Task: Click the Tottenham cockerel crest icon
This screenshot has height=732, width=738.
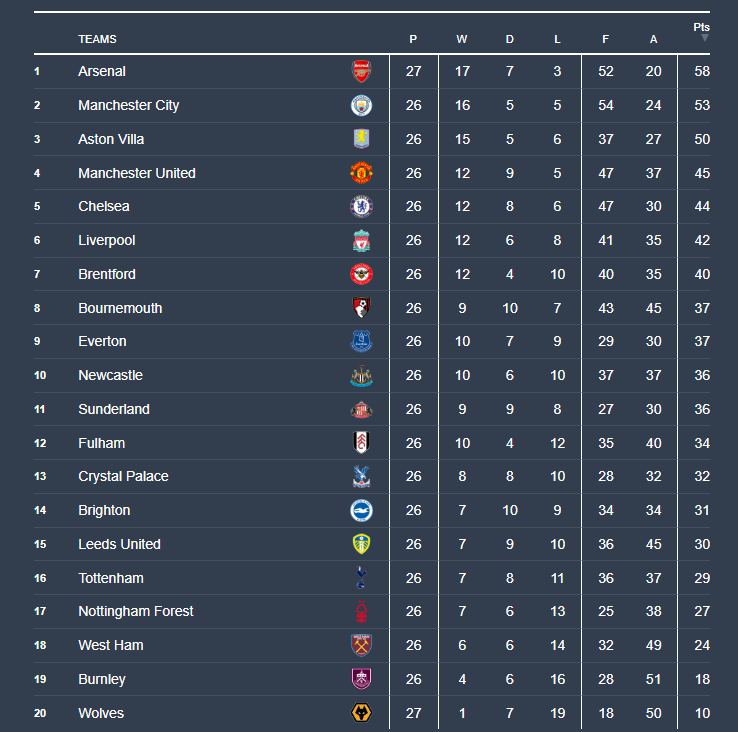Action: pyautogui.click(x=361, y=577)
